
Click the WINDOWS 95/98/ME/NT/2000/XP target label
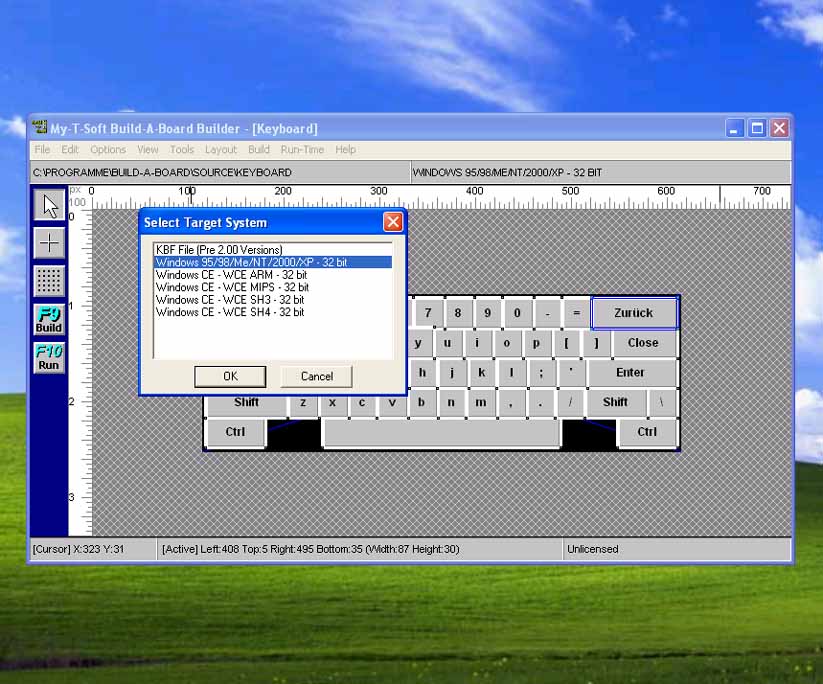point(600,172)
